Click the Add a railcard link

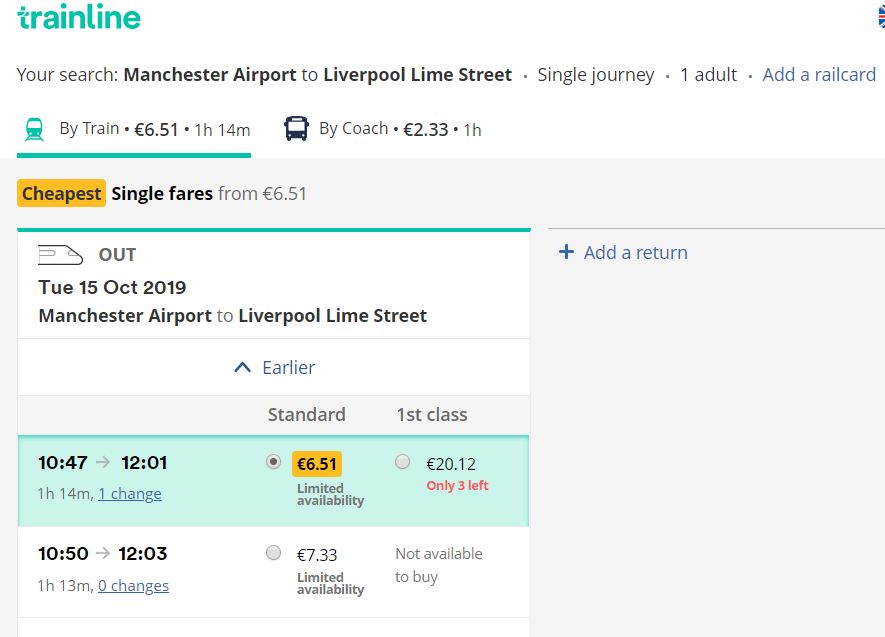point(819,74)
